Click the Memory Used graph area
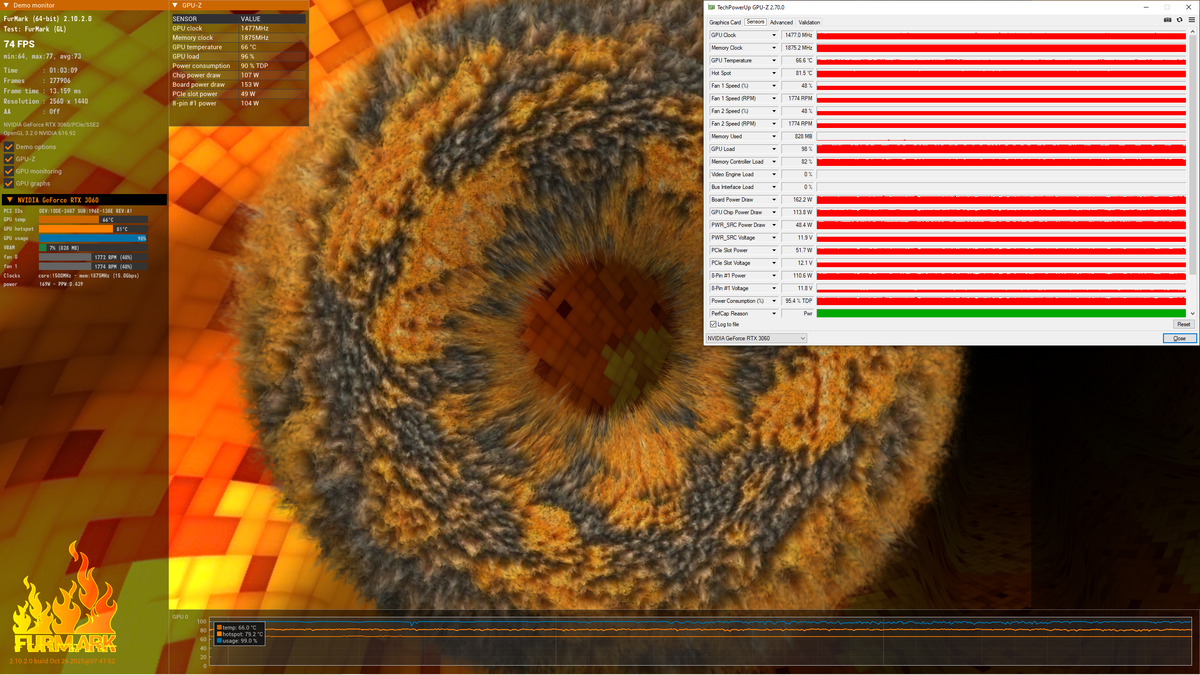The width and height of the screenshot is (1200, 675). 1002,136
